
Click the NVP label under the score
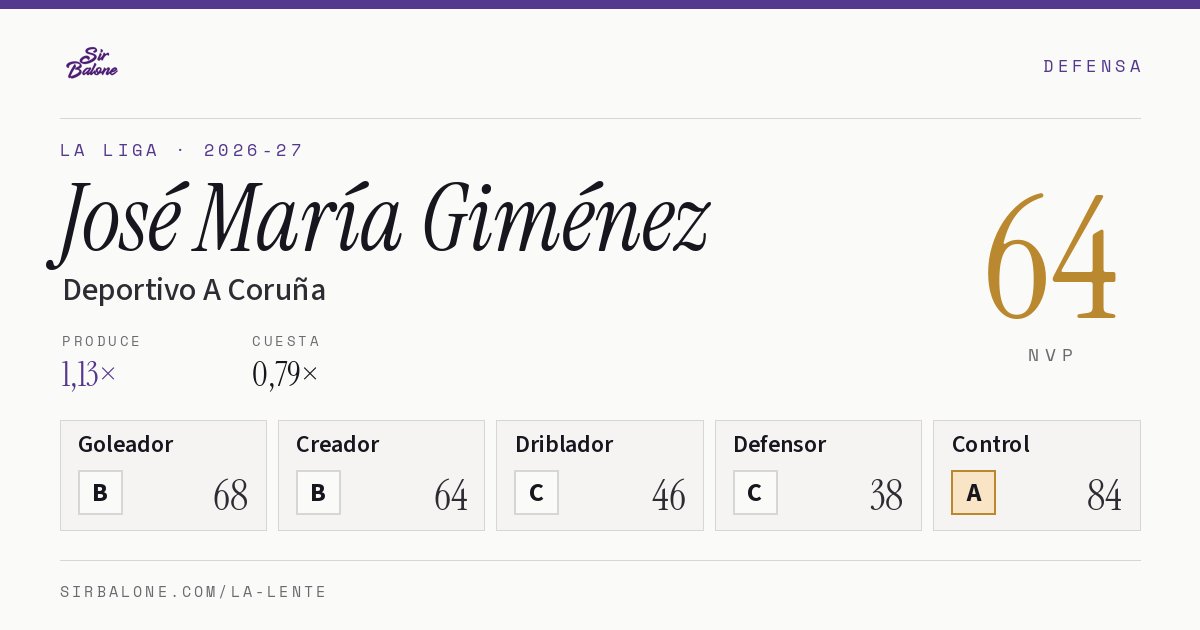[1051, 355]
